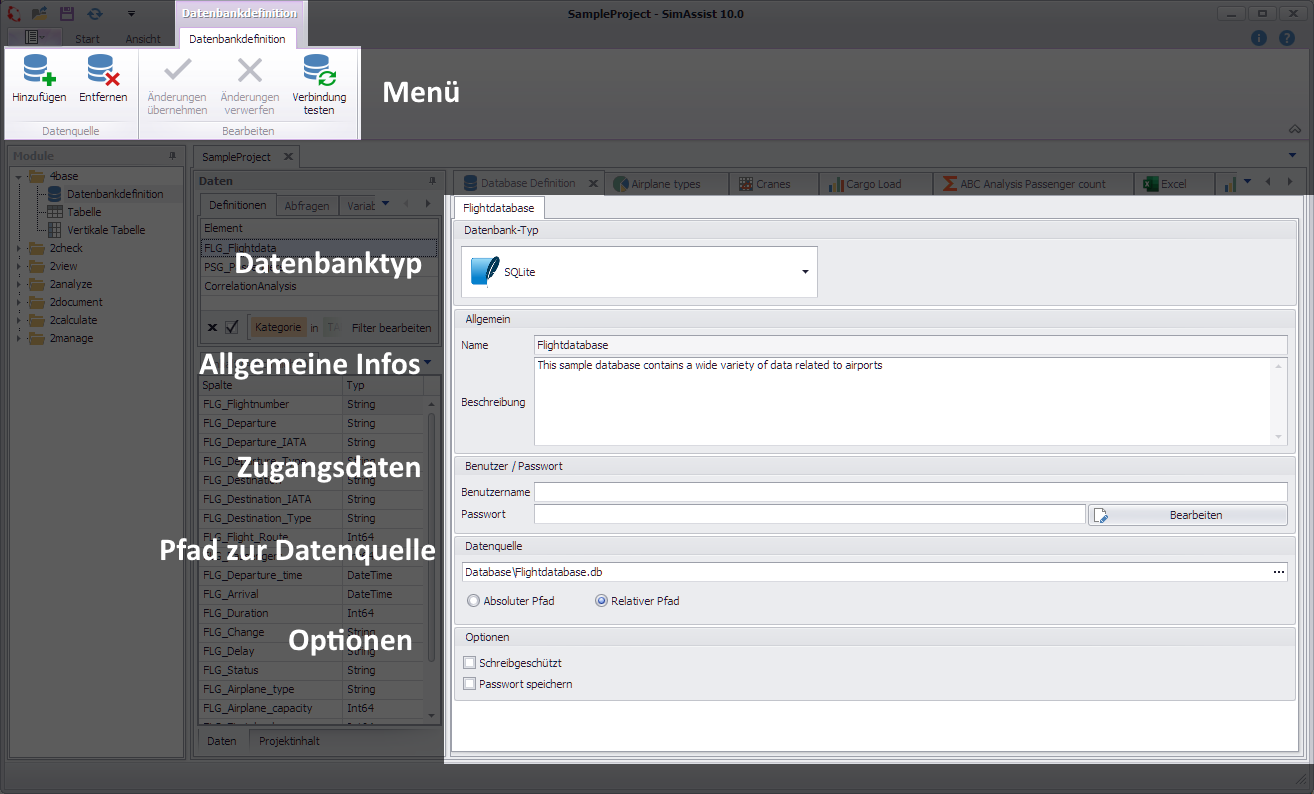Click the Verbindung testen icon

(x=319, y=72)
